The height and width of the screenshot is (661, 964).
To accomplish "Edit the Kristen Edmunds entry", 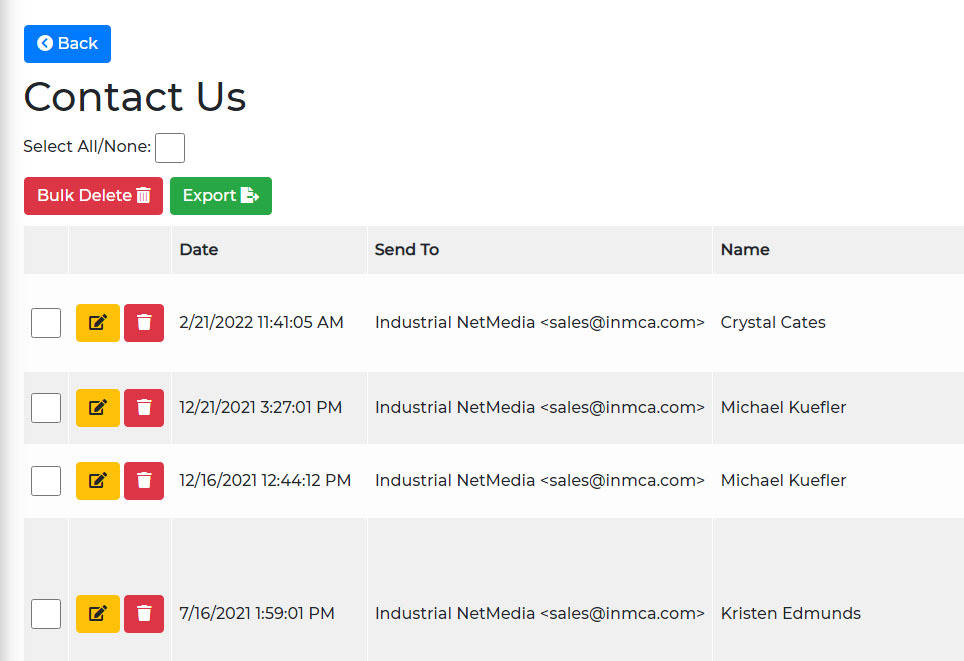I will (98, 614).
